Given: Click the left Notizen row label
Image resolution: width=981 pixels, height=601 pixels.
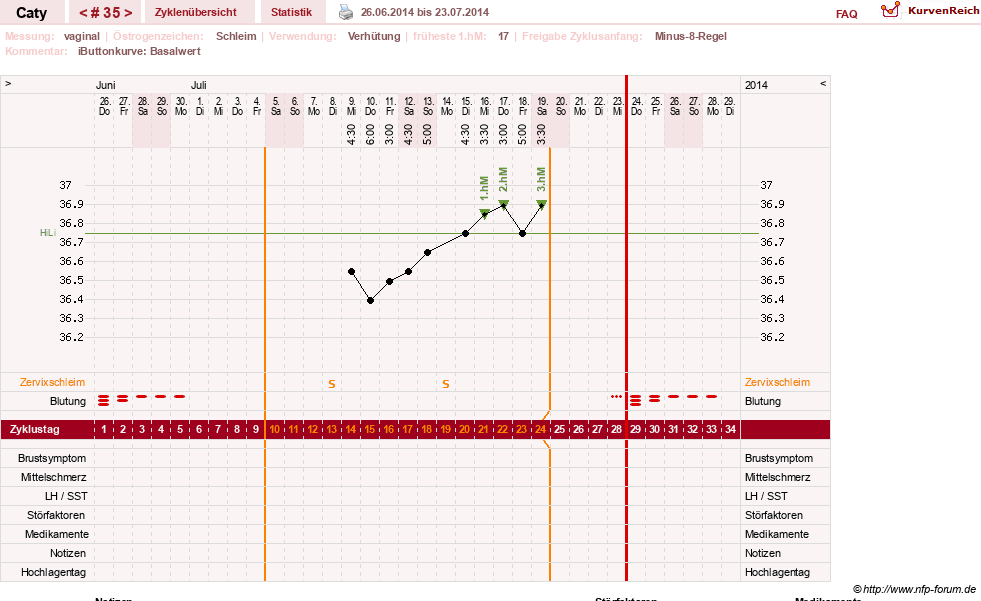Looking at the screenshot, I should (x=68, y=553).
